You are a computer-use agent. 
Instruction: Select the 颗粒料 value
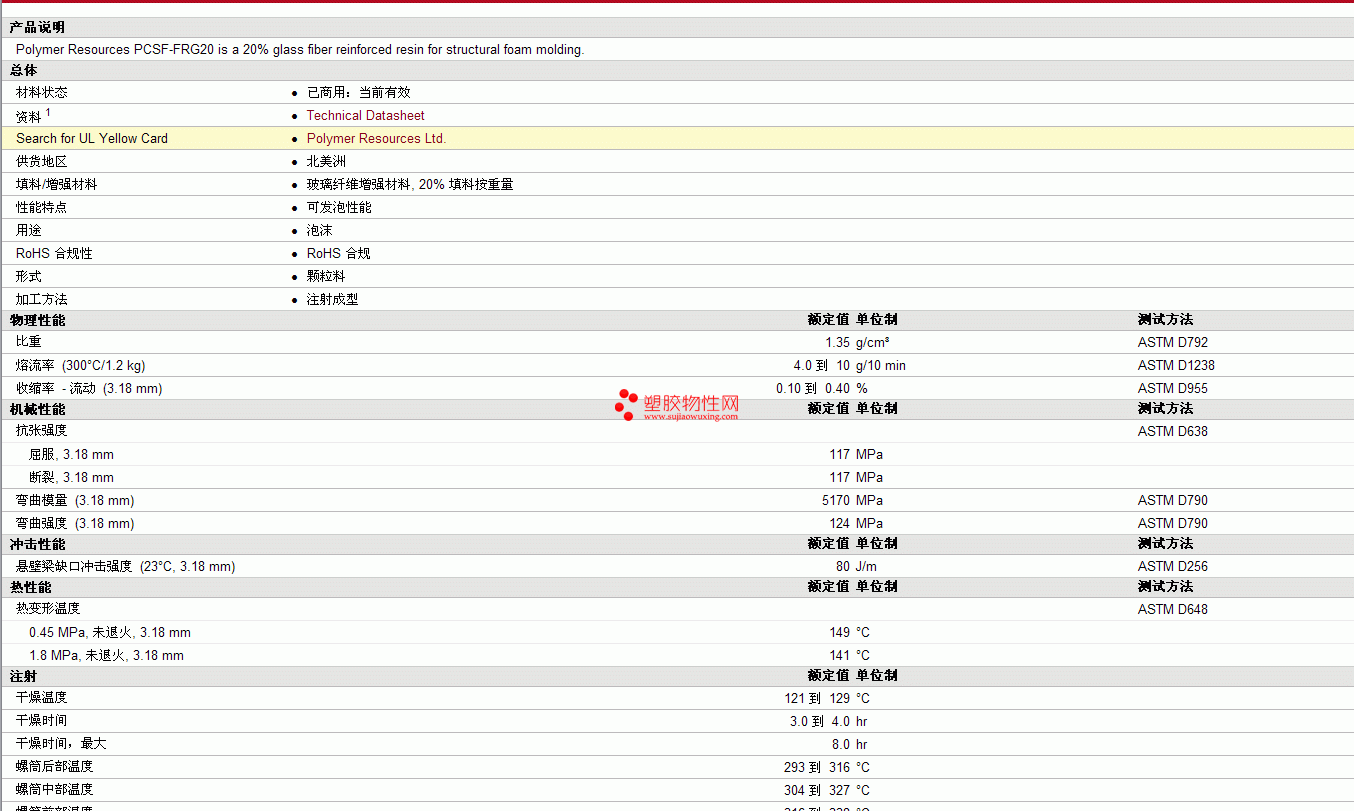[326, 276]
